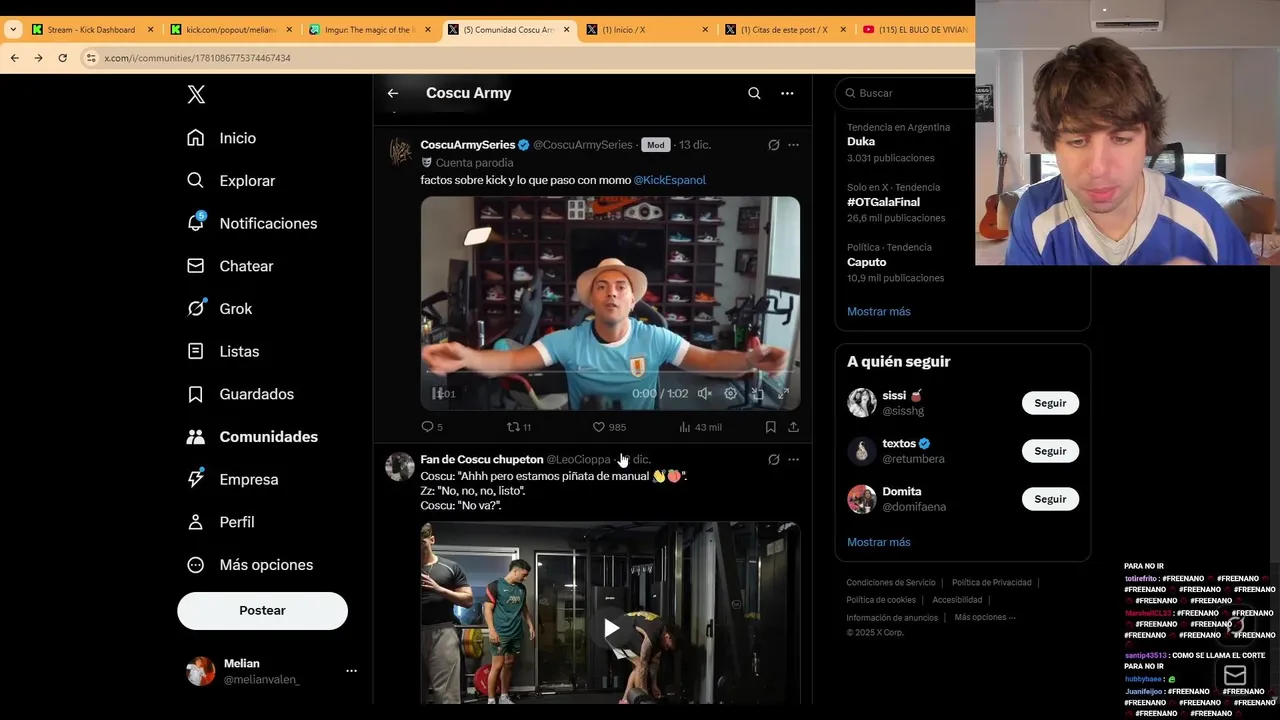The image size is (1280, 720).
Task: Click the video progress bar
Action: [x=610, y=372]
